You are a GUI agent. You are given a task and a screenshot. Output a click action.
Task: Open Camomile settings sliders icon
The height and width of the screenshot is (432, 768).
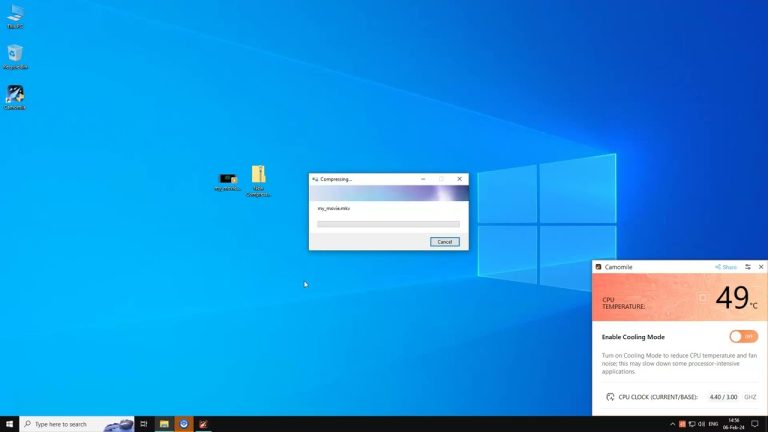(747, 267)
